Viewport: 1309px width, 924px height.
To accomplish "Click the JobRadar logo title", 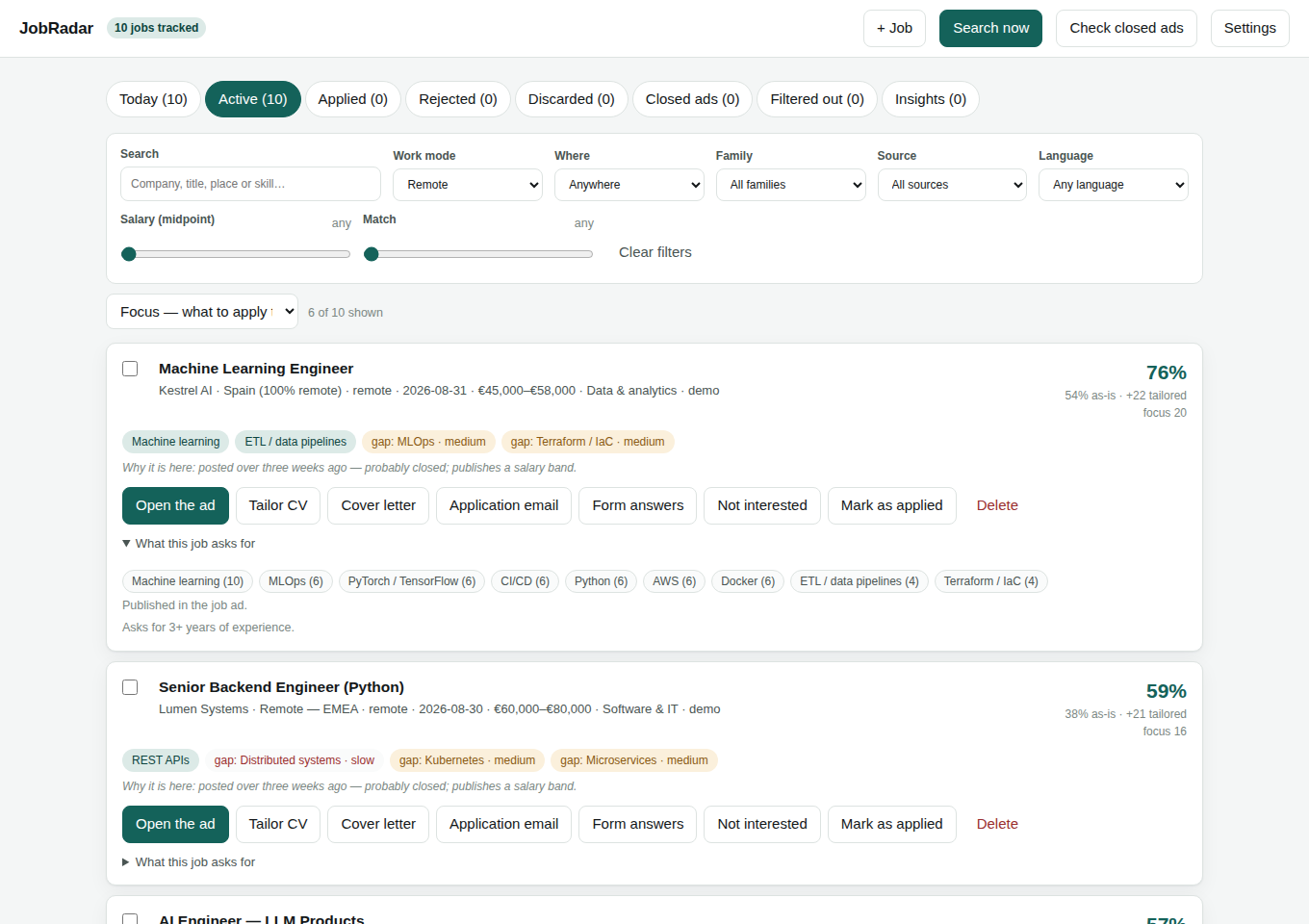I will (56, 28).
